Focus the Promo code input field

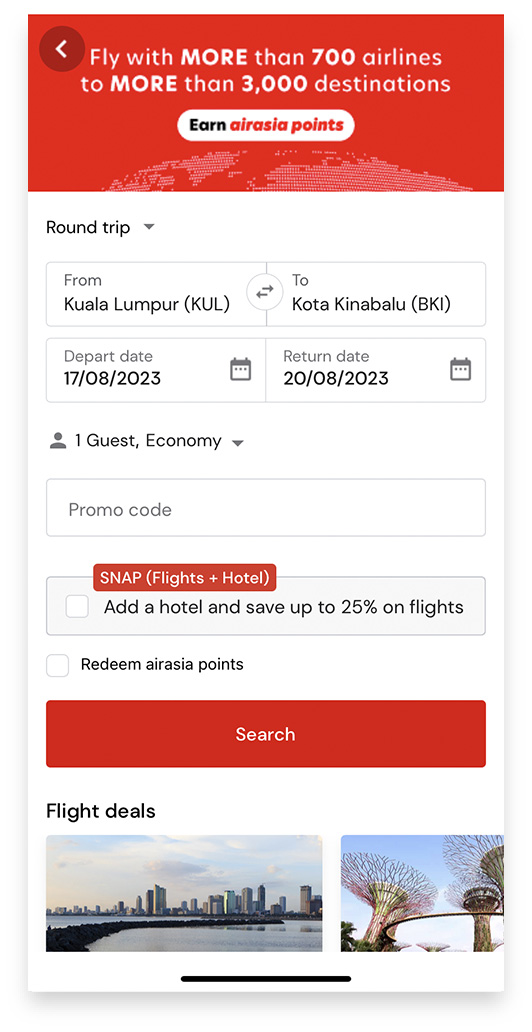tap(266, 507)
